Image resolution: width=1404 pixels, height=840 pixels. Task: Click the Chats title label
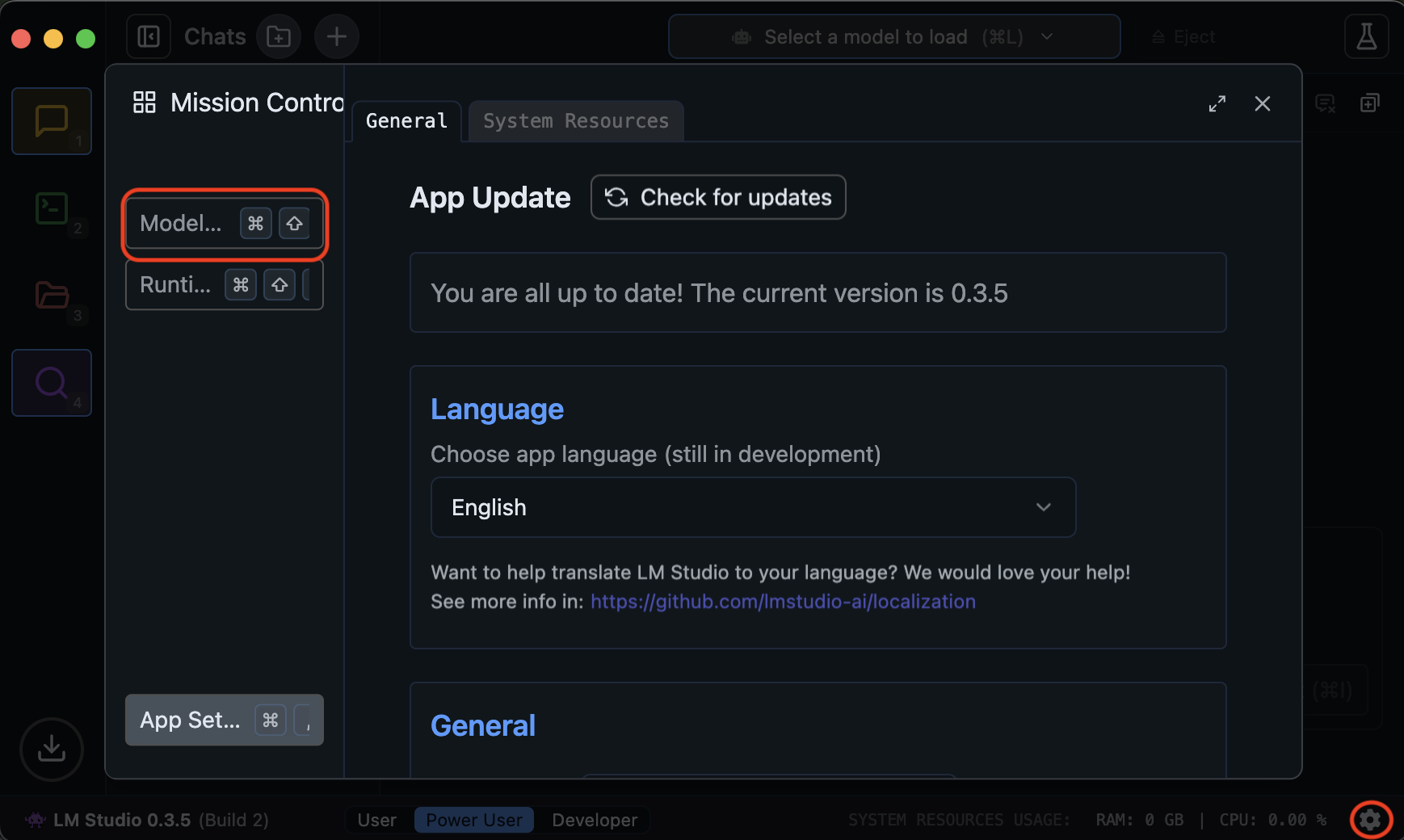coord(215,36)
